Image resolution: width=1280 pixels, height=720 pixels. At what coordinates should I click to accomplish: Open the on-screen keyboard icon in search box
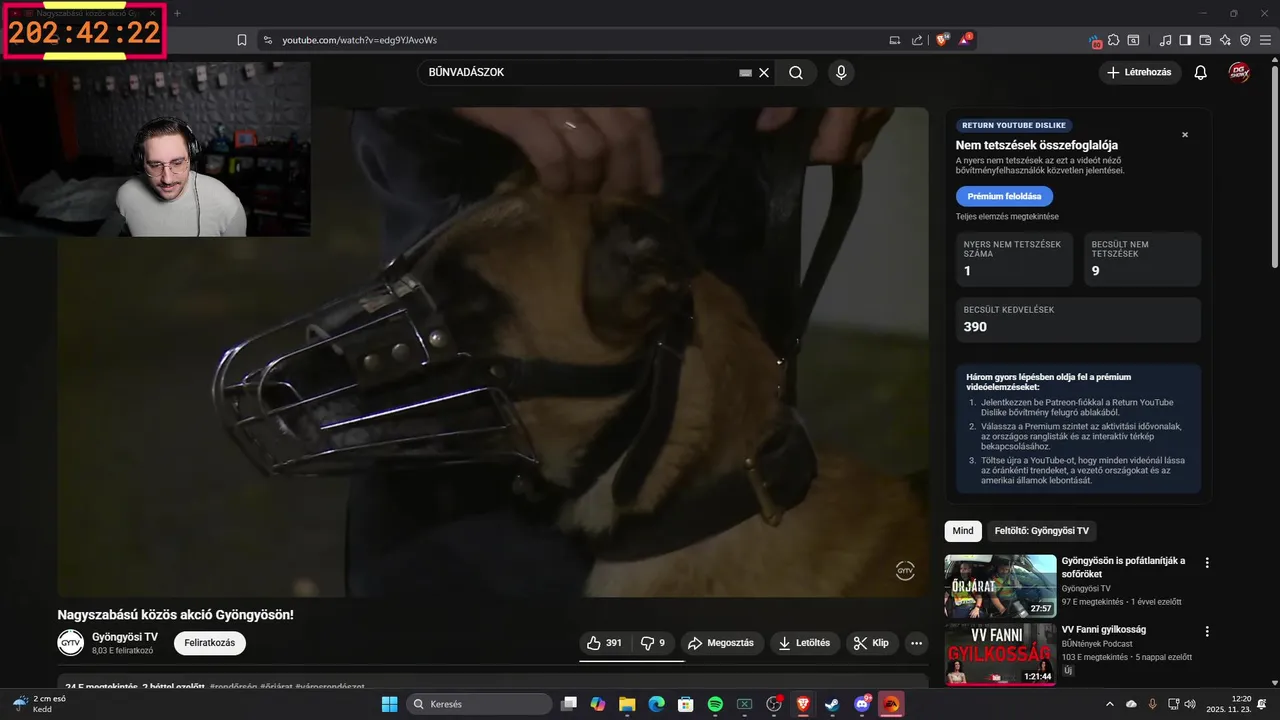[745, 72]
